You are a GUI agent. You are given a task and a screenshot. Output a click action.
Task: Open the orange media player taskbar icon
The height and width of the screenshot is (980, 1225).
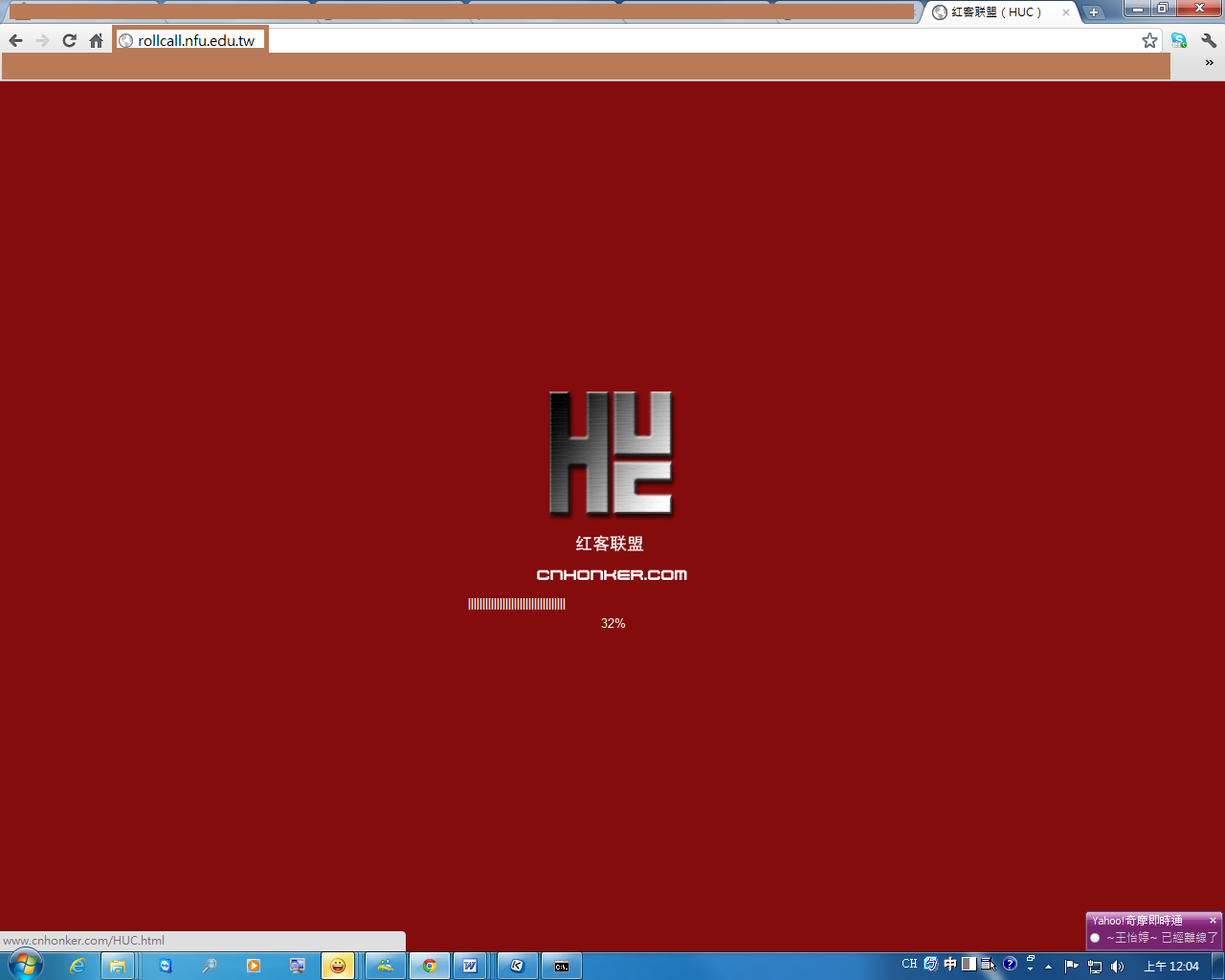pyautogui.click(x=254, y=966)
